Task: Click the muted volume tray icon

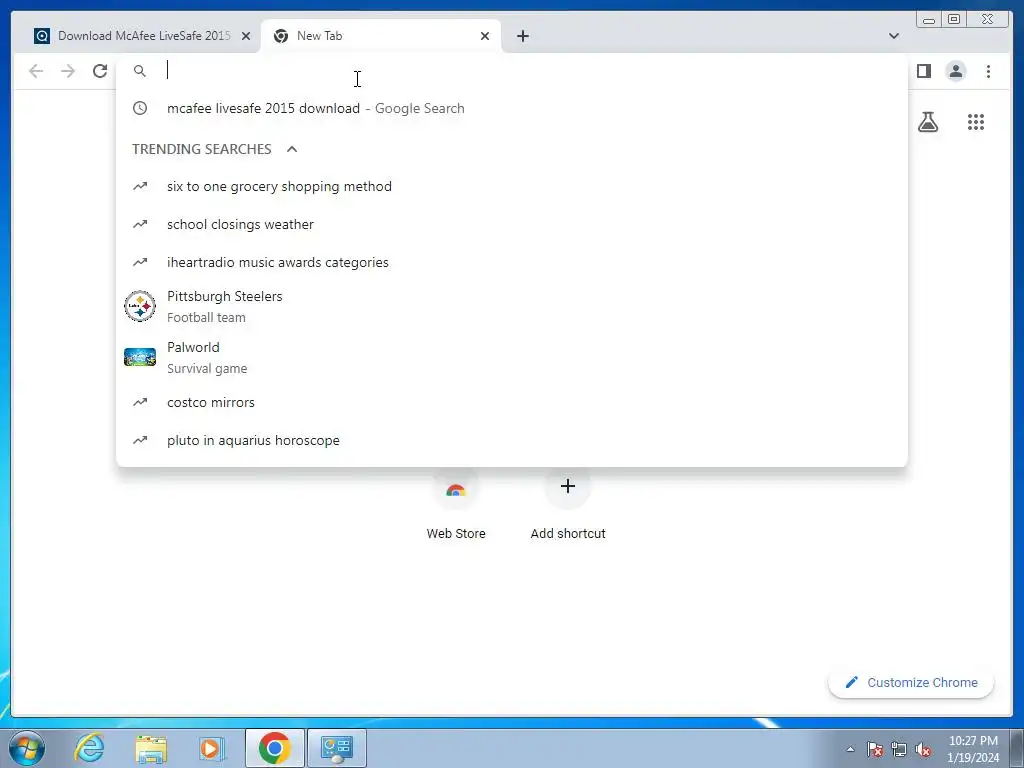Action: coord(923,749)
